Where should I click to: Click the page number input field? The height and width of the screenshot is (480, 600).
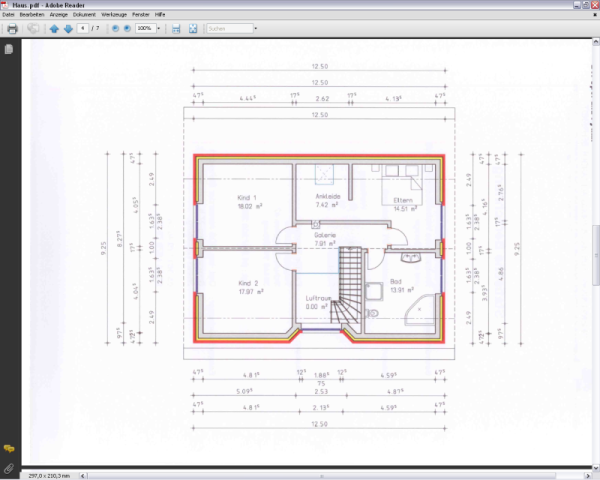point(82,29)
